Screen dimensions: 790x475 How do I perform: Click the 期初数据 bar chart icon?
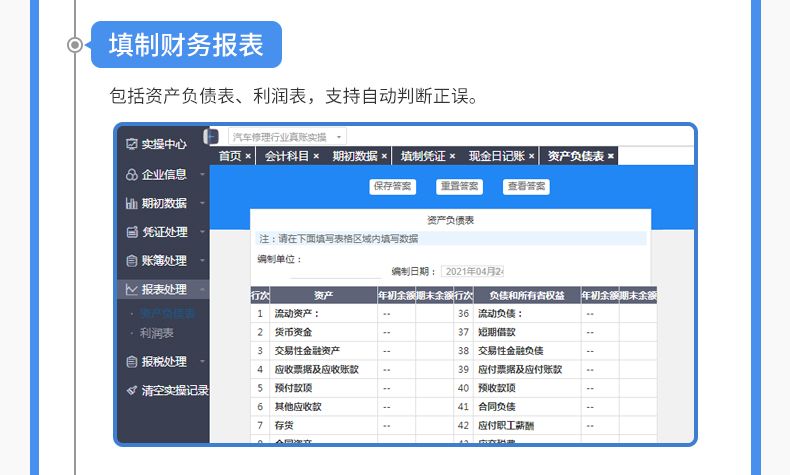point(131,203)
